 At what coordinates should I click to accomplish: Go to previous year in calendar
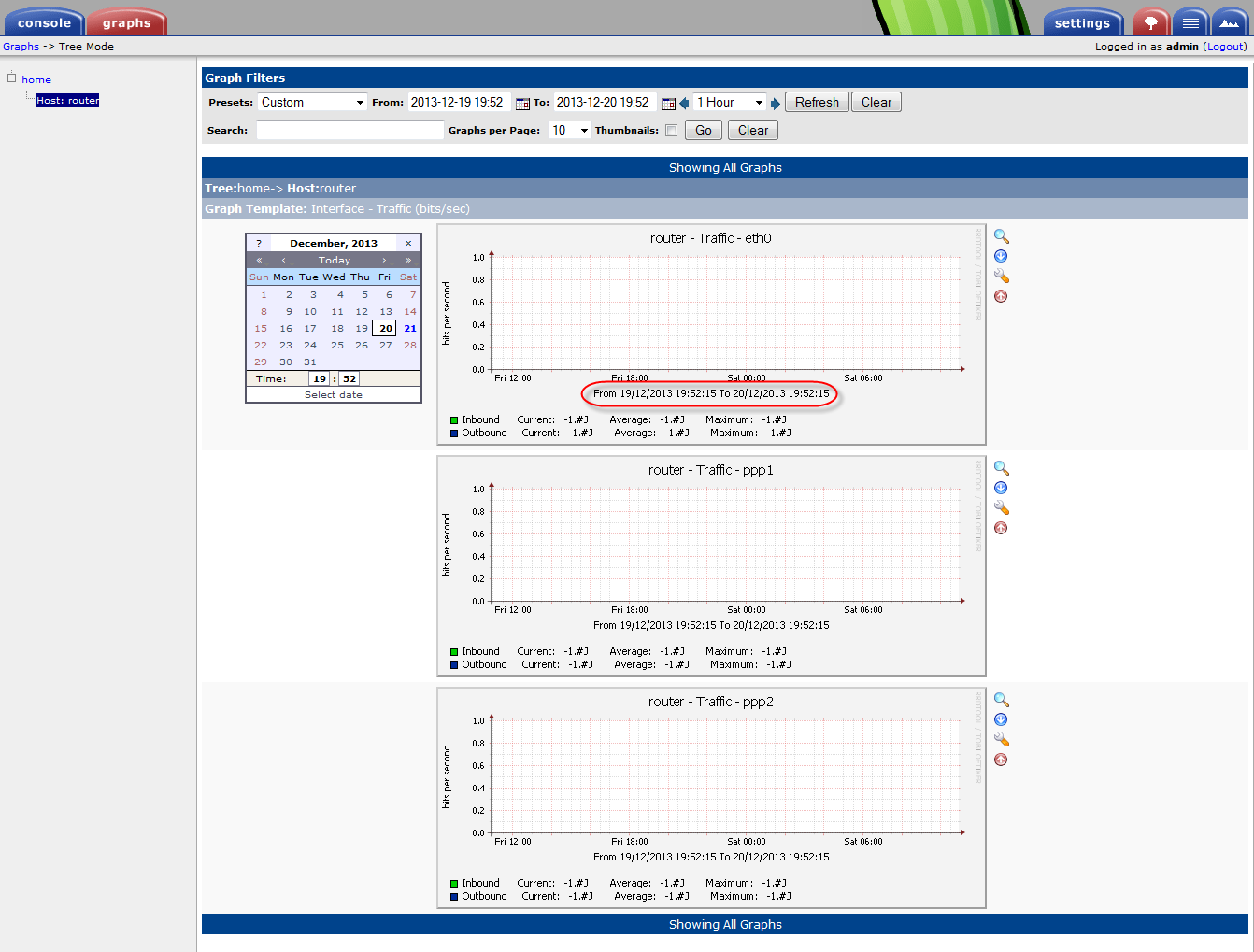pyautogui.click(x=259, y=260)
